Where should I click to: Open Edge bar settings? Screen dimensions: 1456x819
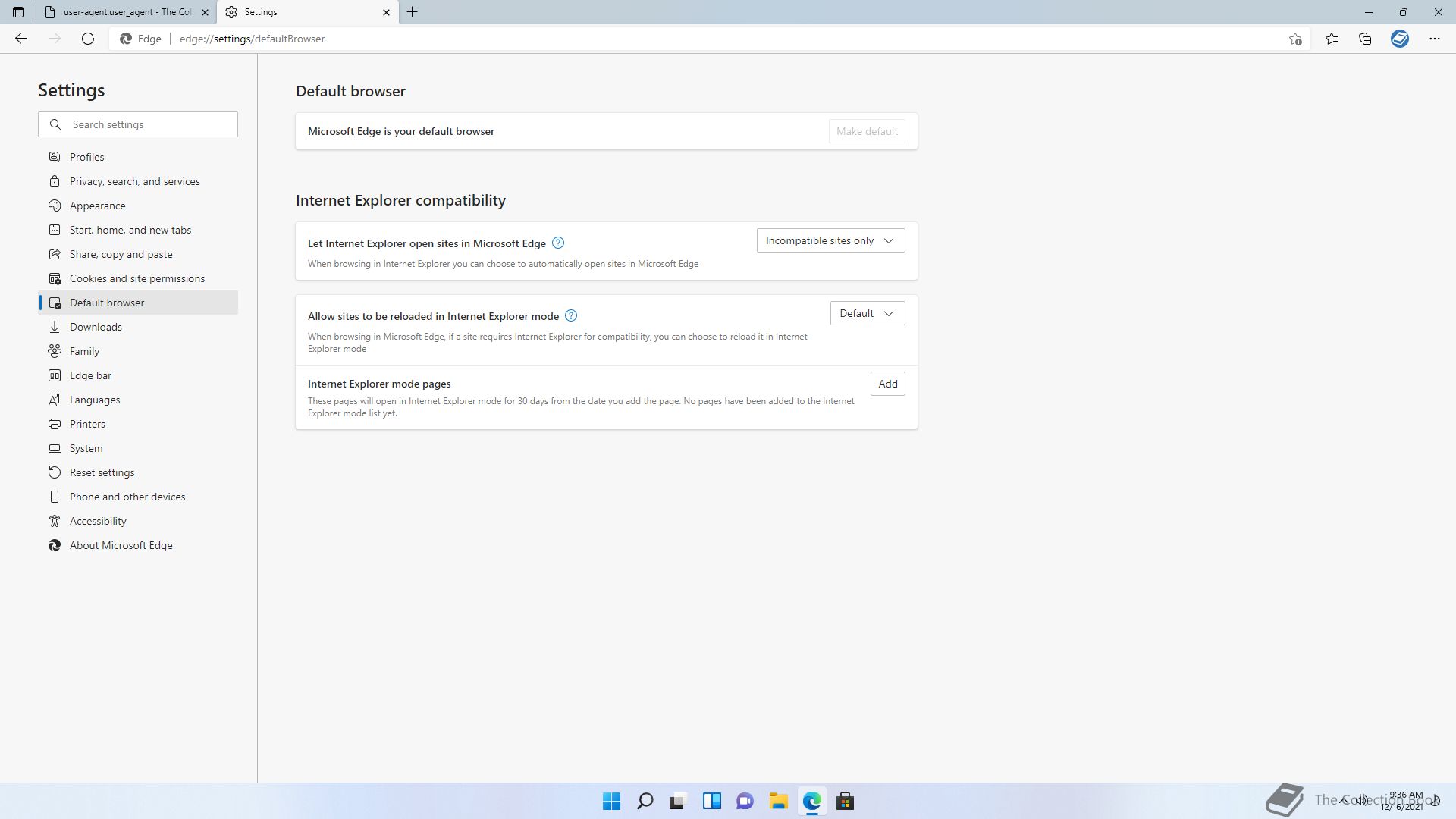tap(138, 375)
